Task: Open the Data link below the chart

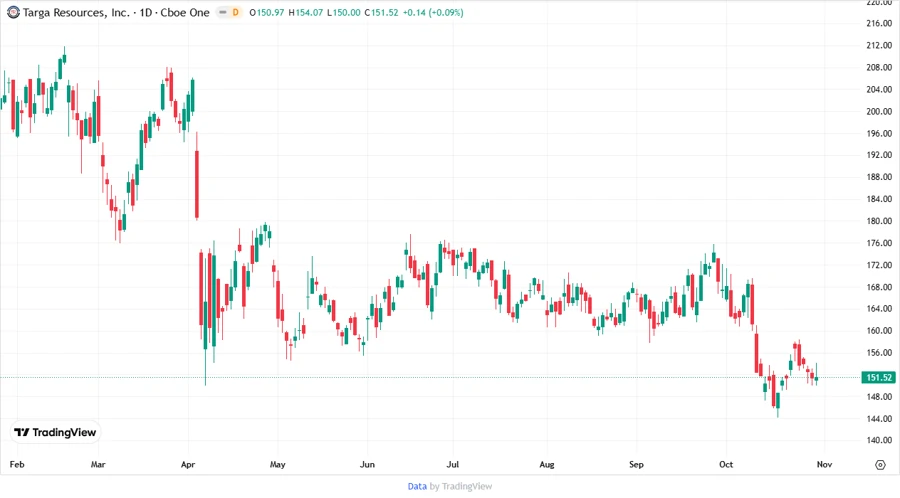Action: 417,487
